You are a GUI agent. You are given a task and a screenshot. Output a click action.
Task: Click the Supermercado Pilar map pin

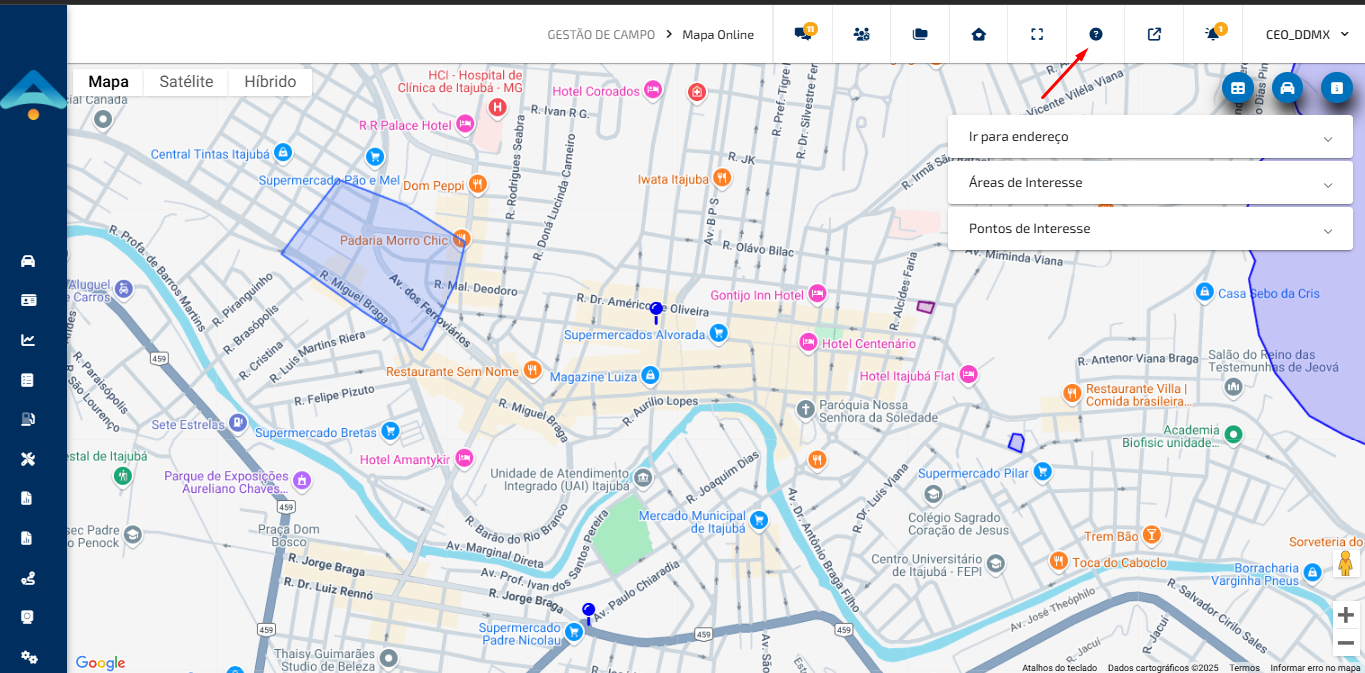tap(1043, 471)
